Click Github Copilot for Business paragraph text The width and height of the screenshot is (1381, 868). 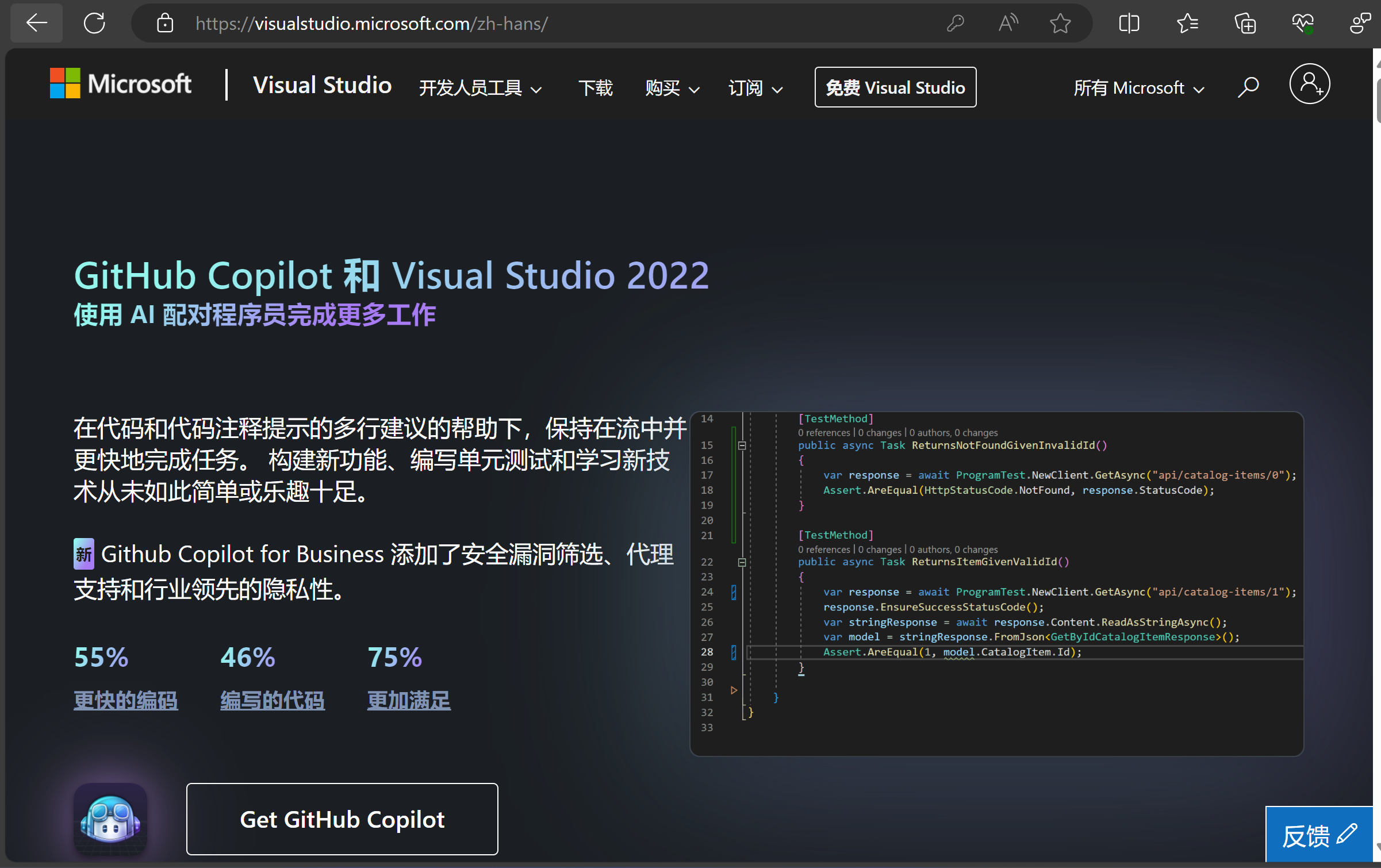tap(374, 572)
